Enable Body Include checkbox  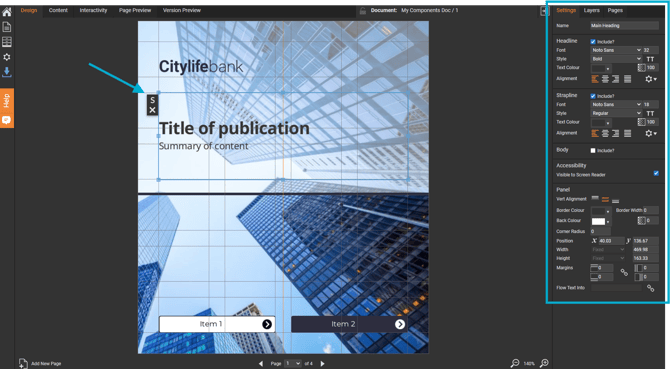(593, 150)
